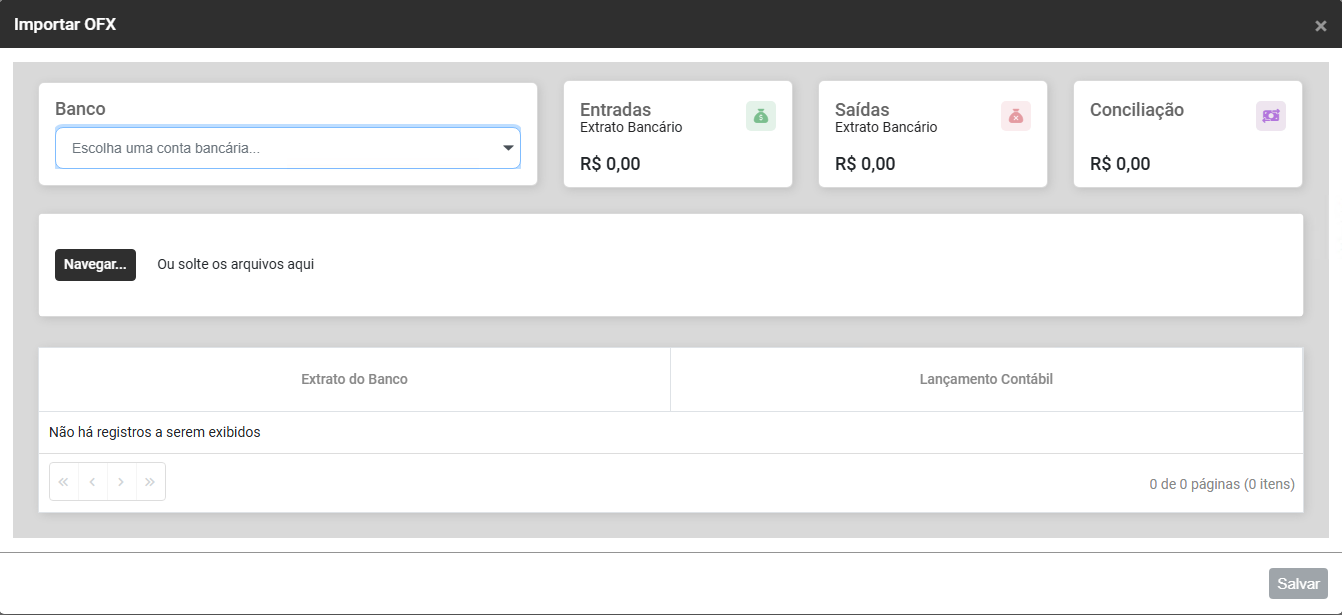The image size is (1342, 615).
Task: Click the green money bag Entradas icon
Action: coord(761,116)
